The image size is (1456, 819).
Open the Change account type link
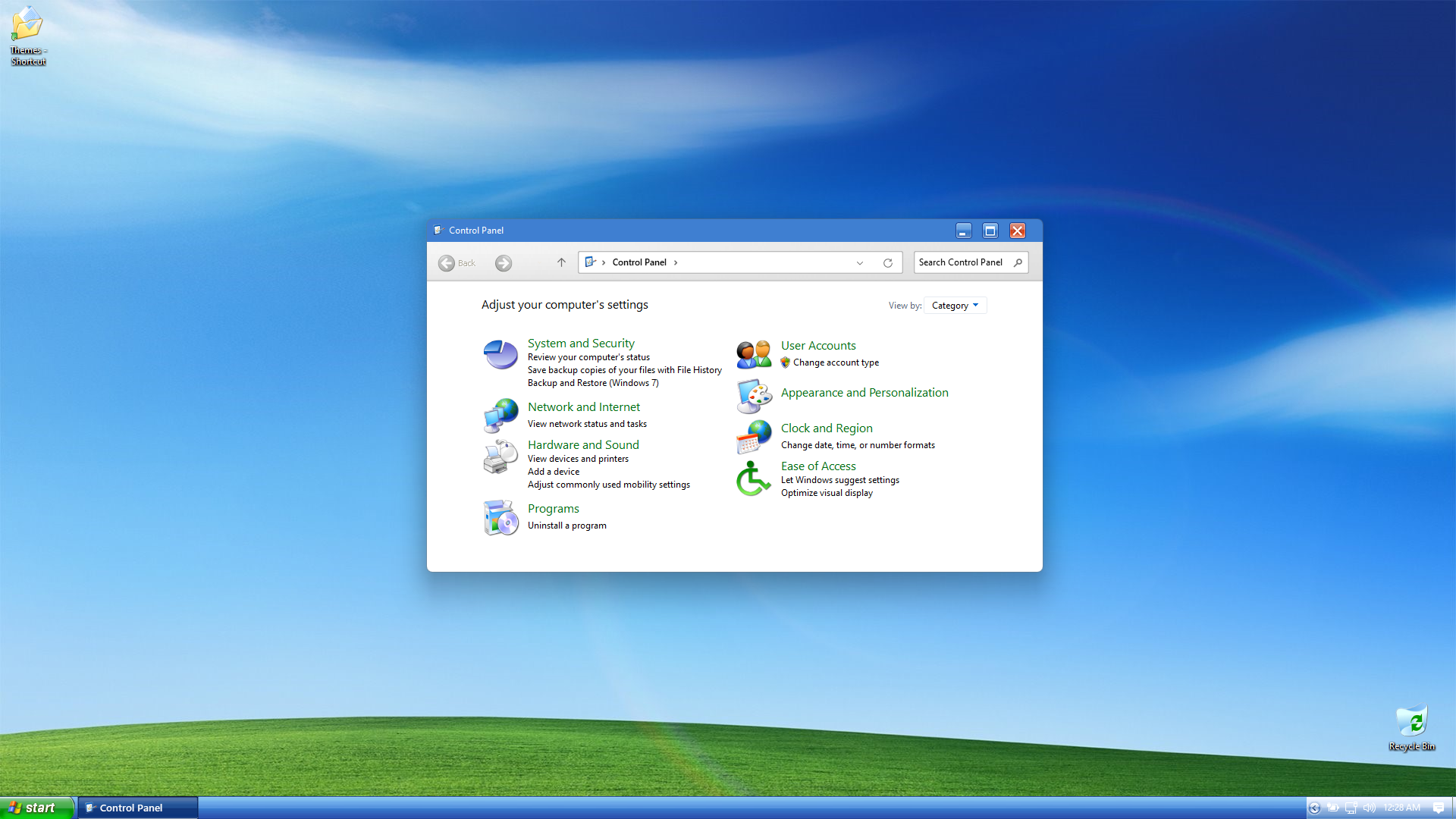click(836, 362)
